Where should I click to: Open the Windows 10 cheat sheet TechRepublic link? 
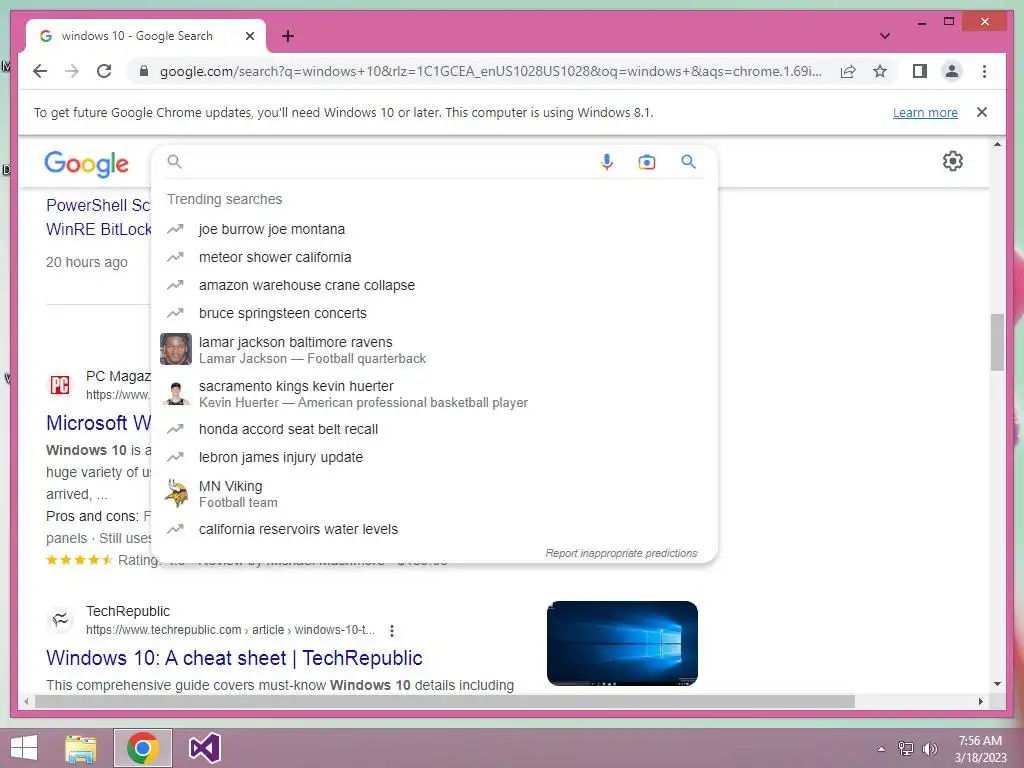(234, 658)
